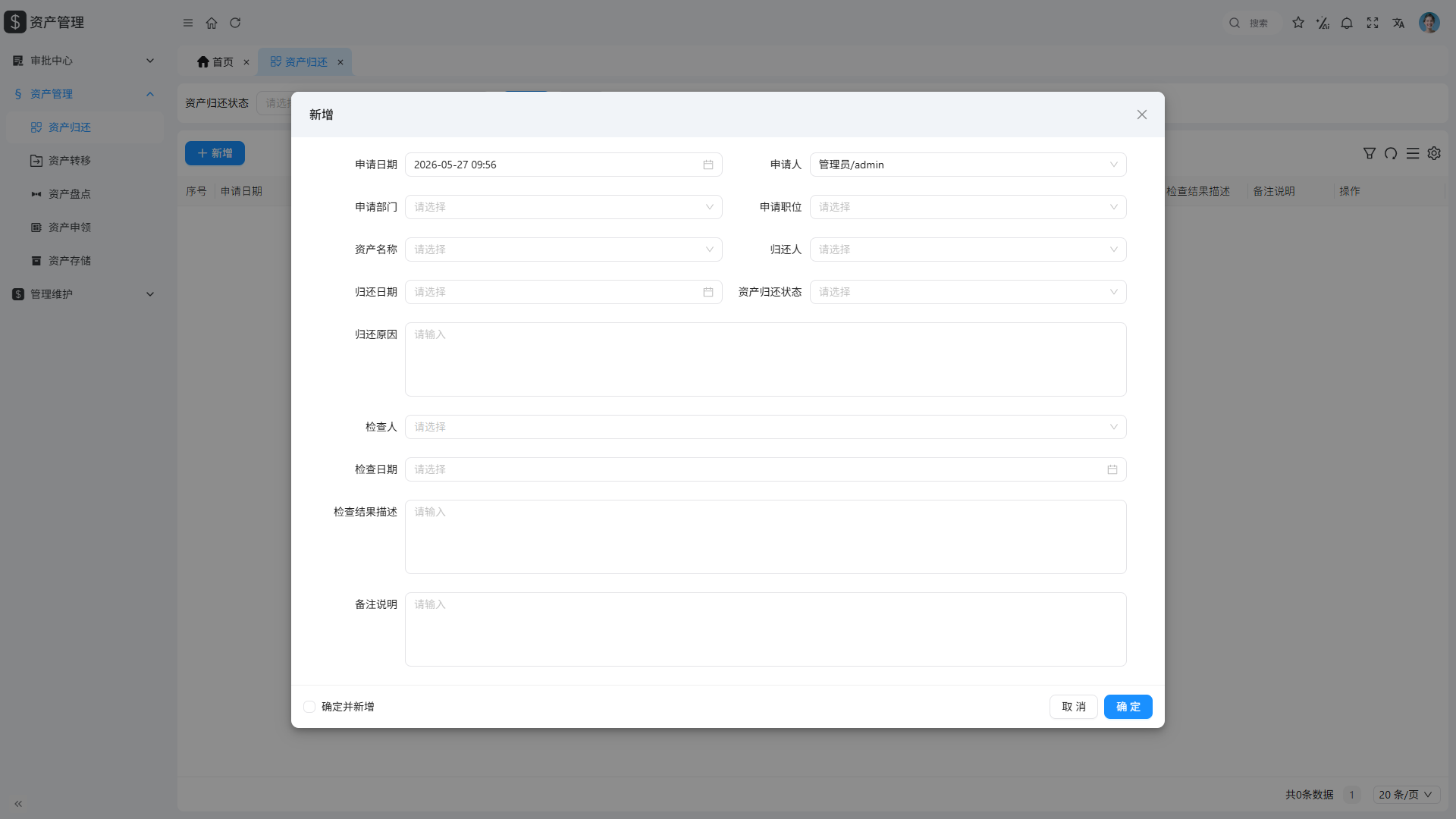Viewport: 1456px width, 819px height.
Task: Click the 检查结果描述 column header
Action: click(x=1198, y=191)
